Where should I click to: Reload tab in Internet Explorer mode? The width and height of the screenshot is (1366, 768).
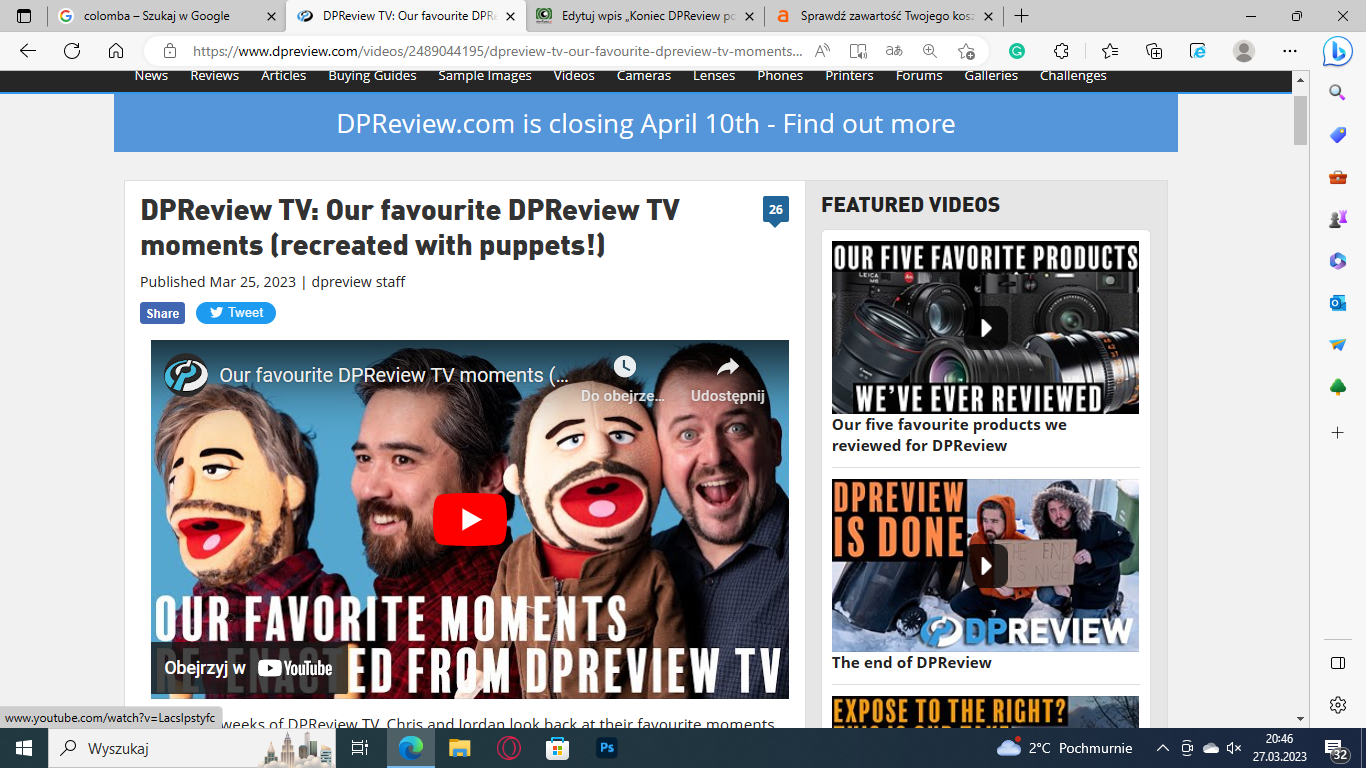[x=1198, y=51]
